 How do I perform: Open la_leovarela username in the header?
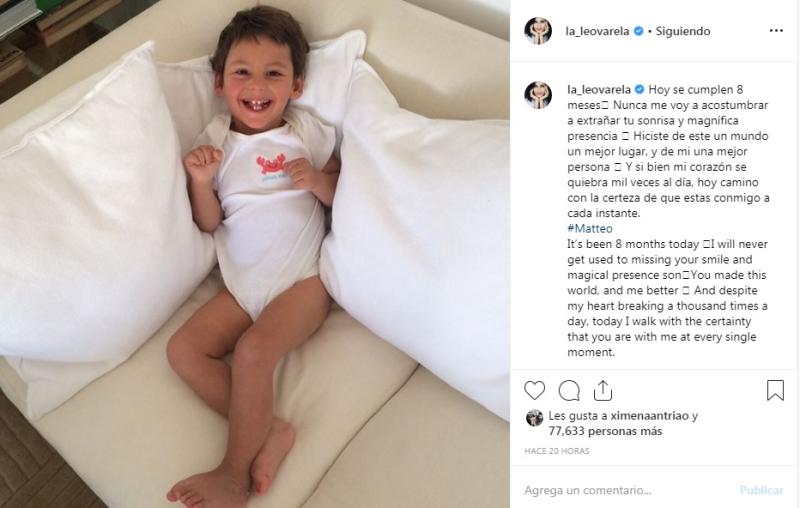597,31
